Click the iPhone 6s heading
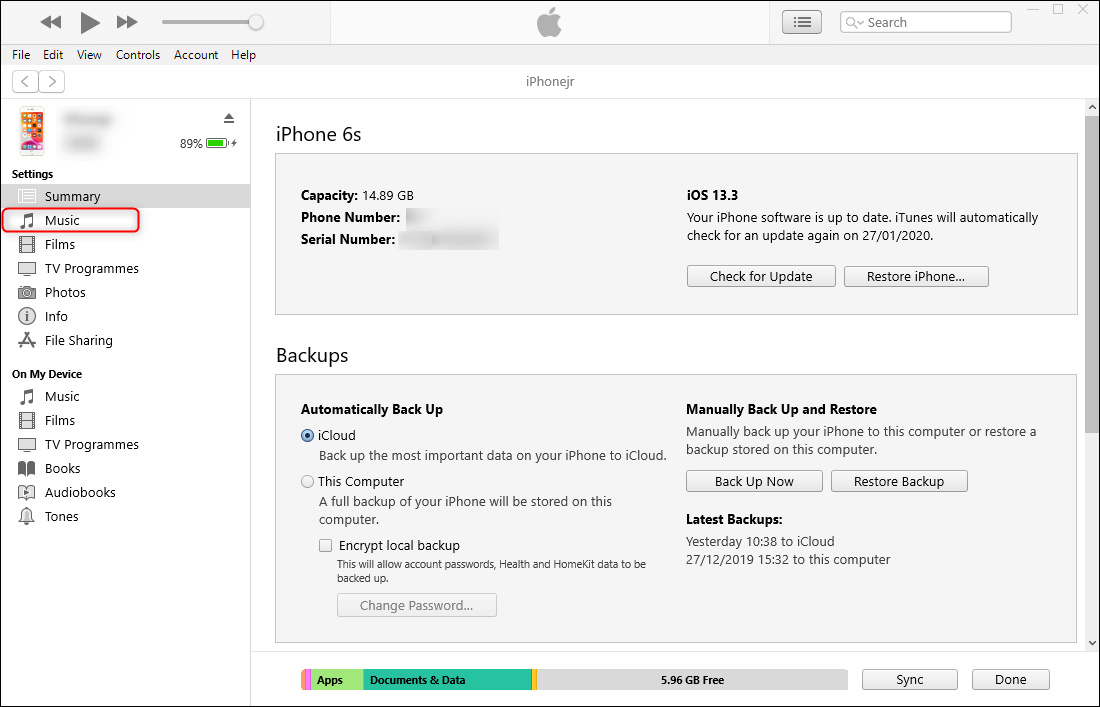 click(318, 134)
